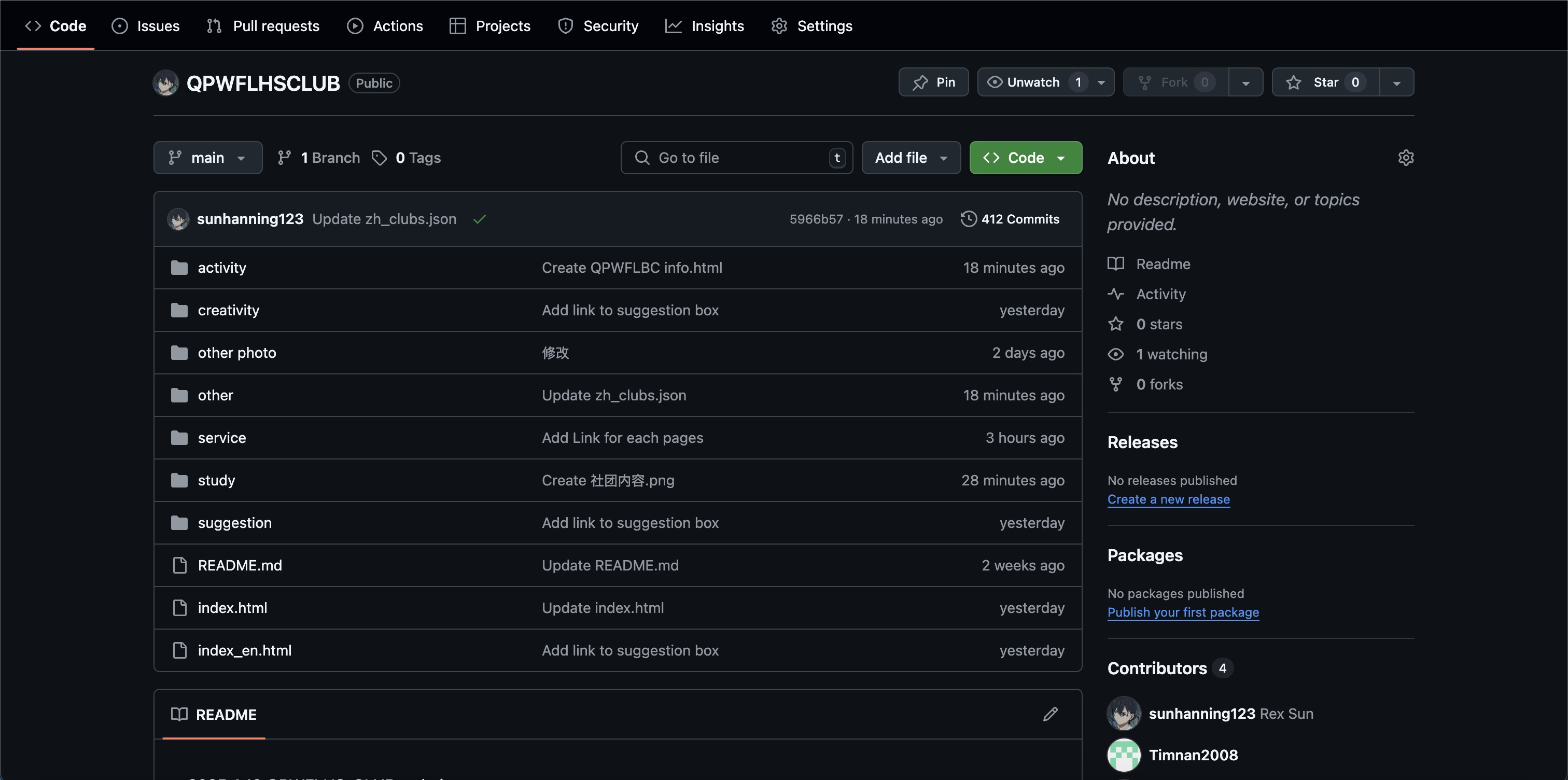1568x780 pixels.
Task: Open commit Create QPWFLBC info.html
Action: tap(632, 268)
